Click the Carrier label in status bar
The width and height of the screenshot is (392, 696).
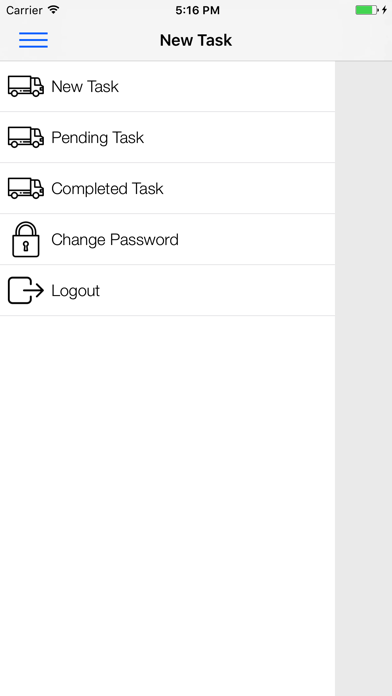click(25, 10)
